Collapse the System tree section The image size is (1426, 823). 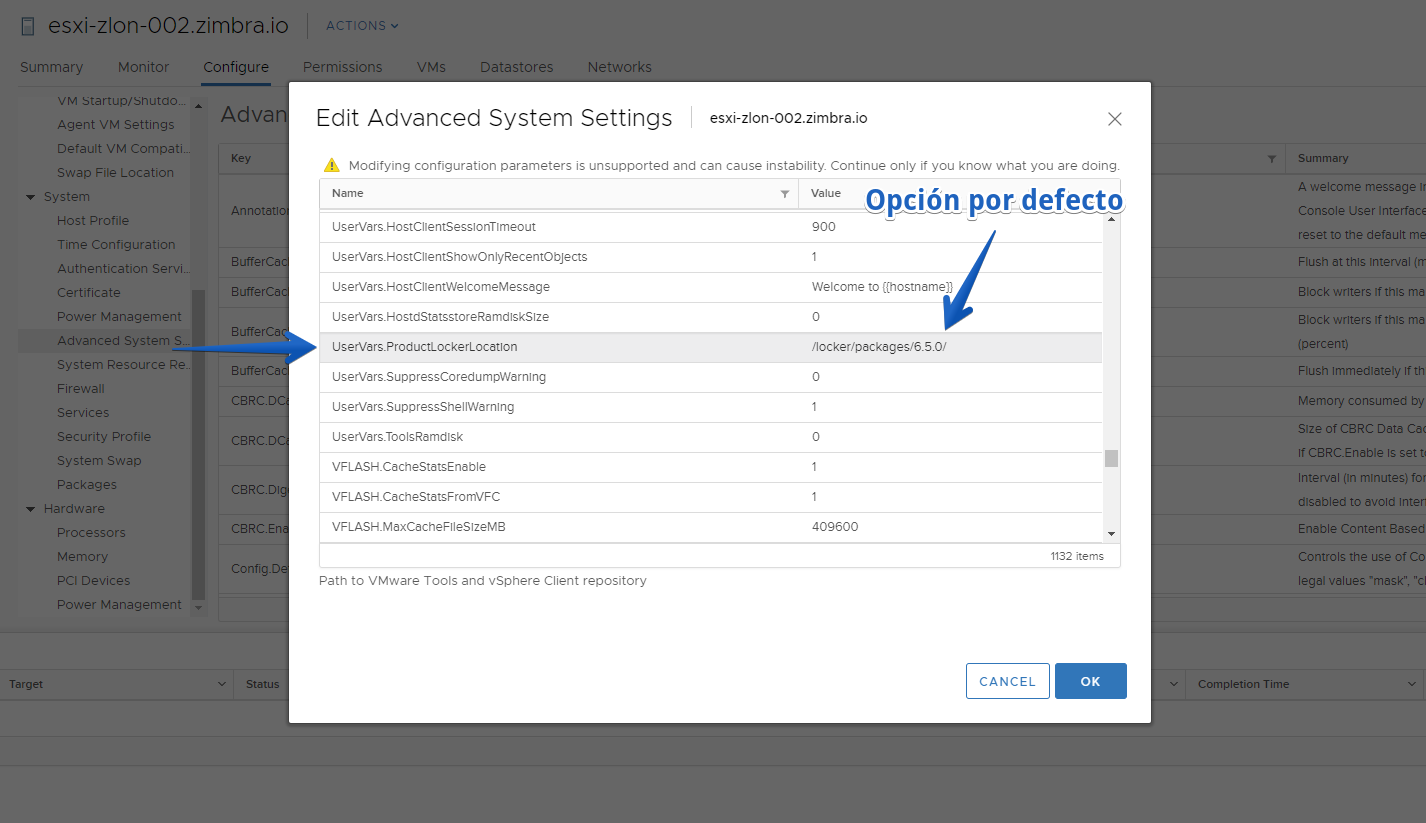(31, 197)
